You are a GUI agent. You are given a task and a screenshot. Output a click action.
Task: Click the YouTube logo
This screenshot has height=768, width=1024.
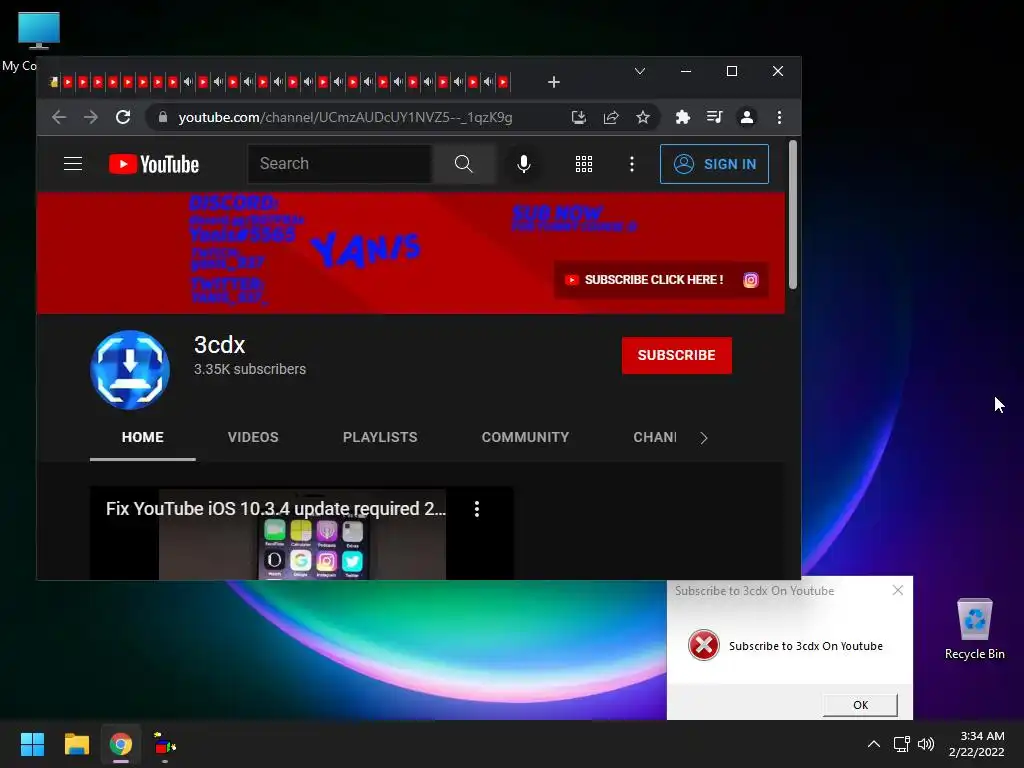pos(153,164)
